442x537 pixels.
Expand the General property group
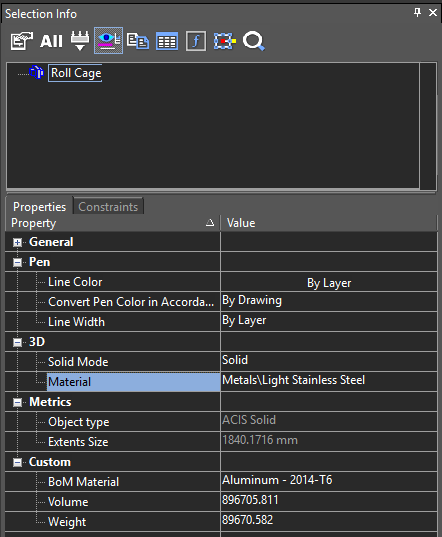click(17, 242)
